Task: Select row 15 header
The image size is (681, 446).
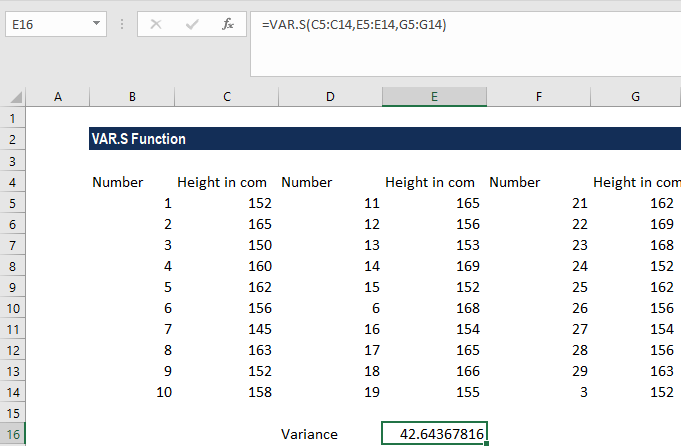Action: pos(13,413)
